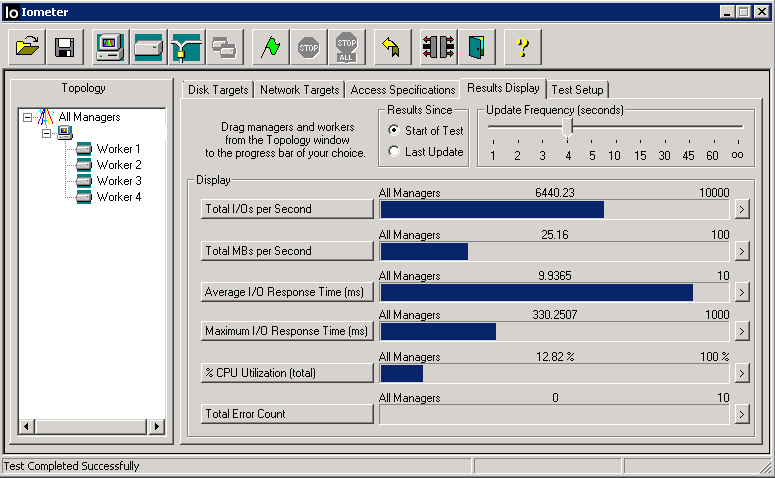
Task: Switch to the Disk Targets tab
Action: (x=218, y=90)
